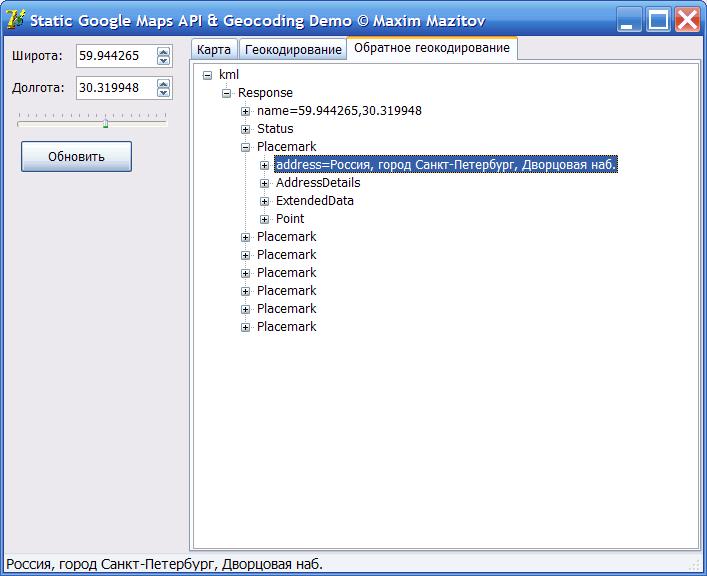Collapse the kml root node

pos(207,75)
